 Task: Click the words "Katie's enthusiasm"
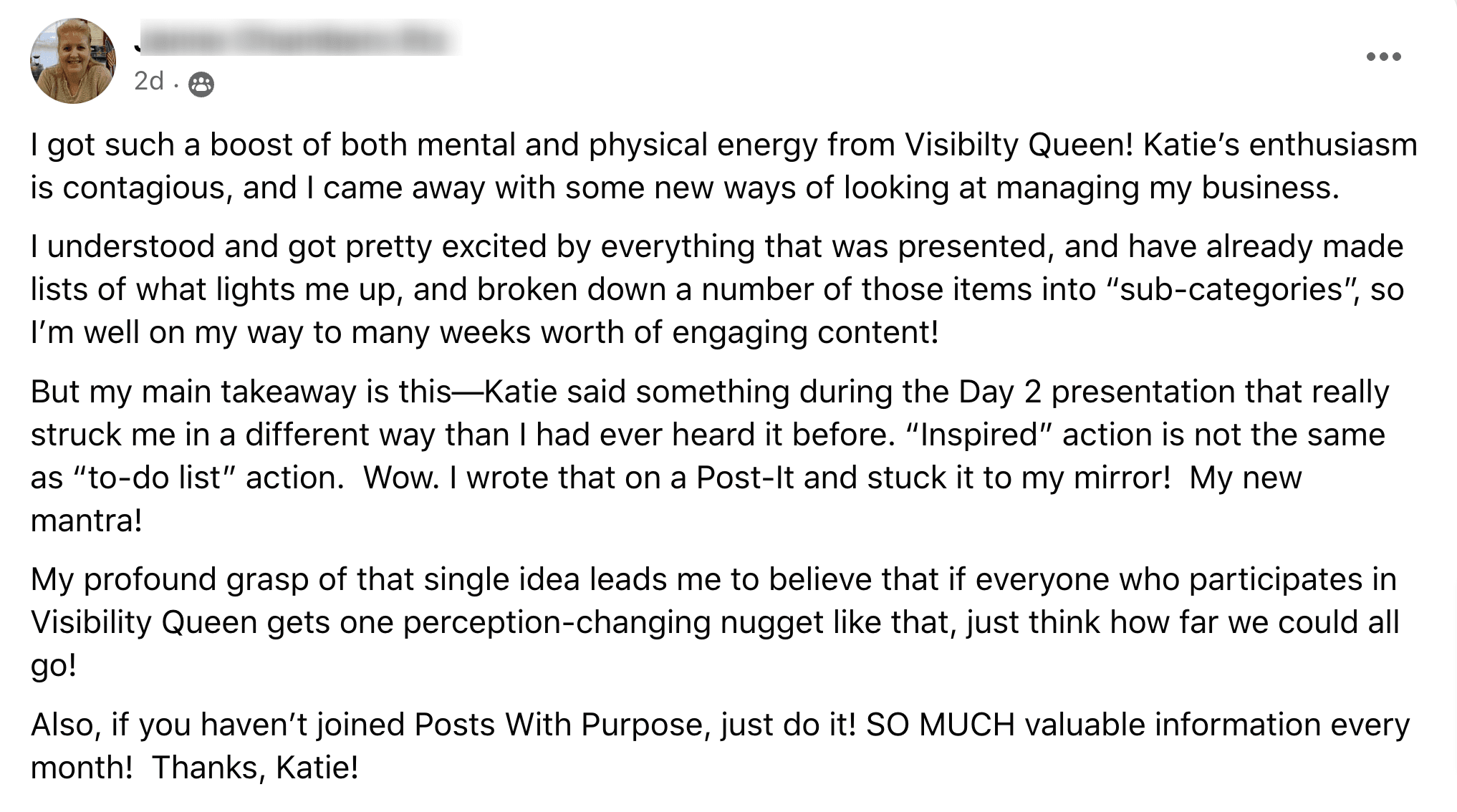(x=1280, y=145)
